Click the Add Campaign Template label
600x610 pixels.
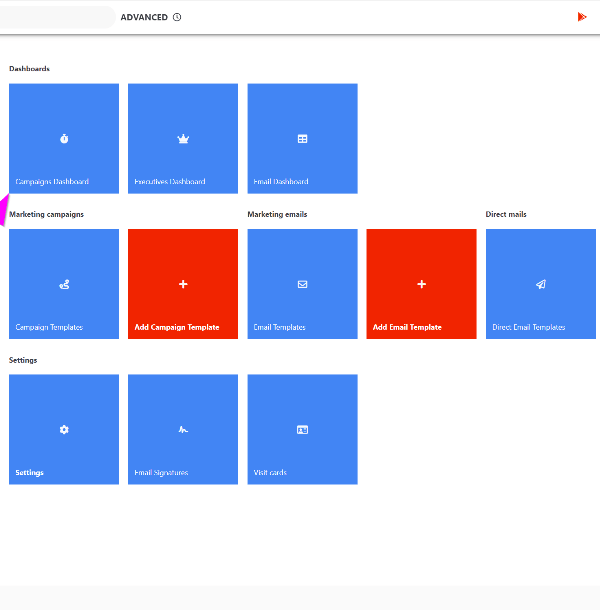[177, 327]
